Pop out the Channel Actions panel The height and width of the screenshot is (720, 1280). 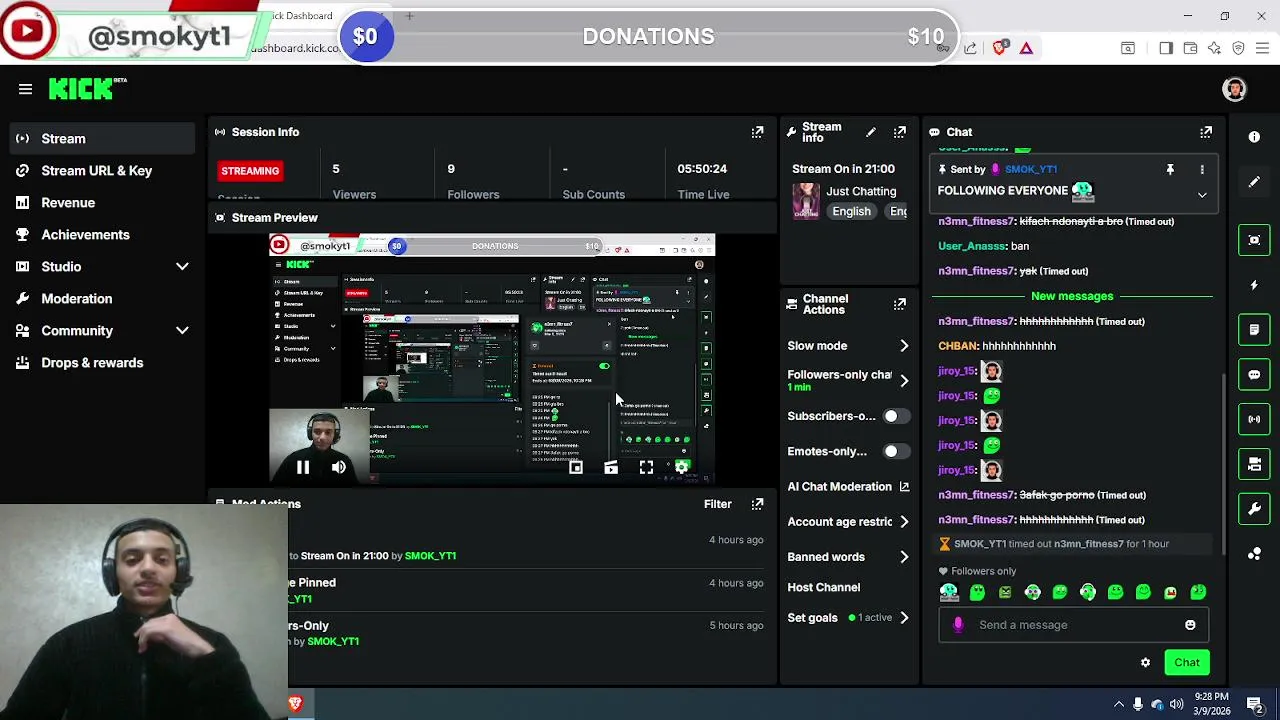900,304
